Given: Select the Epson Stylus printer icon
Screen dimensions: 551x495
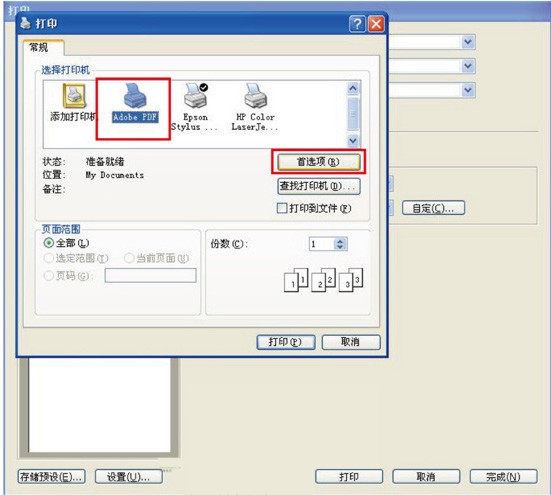Looking at the screenshot, I should click(196, 96).
